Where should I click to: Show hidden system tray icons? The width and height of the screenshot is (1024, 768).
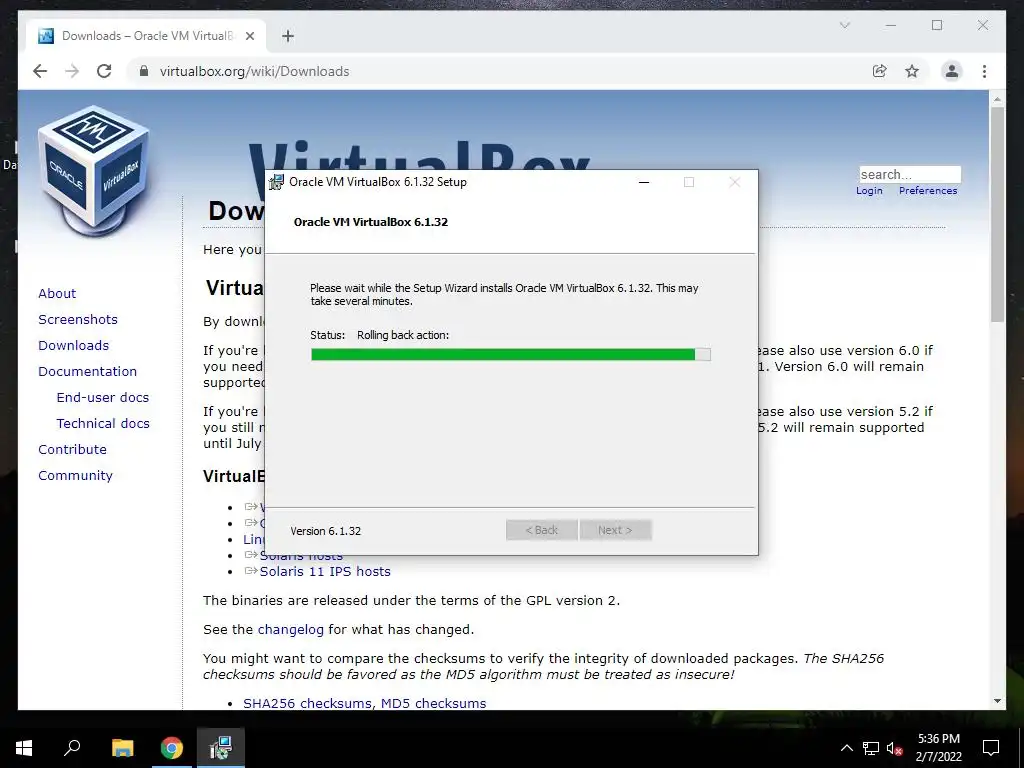(846, 748)
